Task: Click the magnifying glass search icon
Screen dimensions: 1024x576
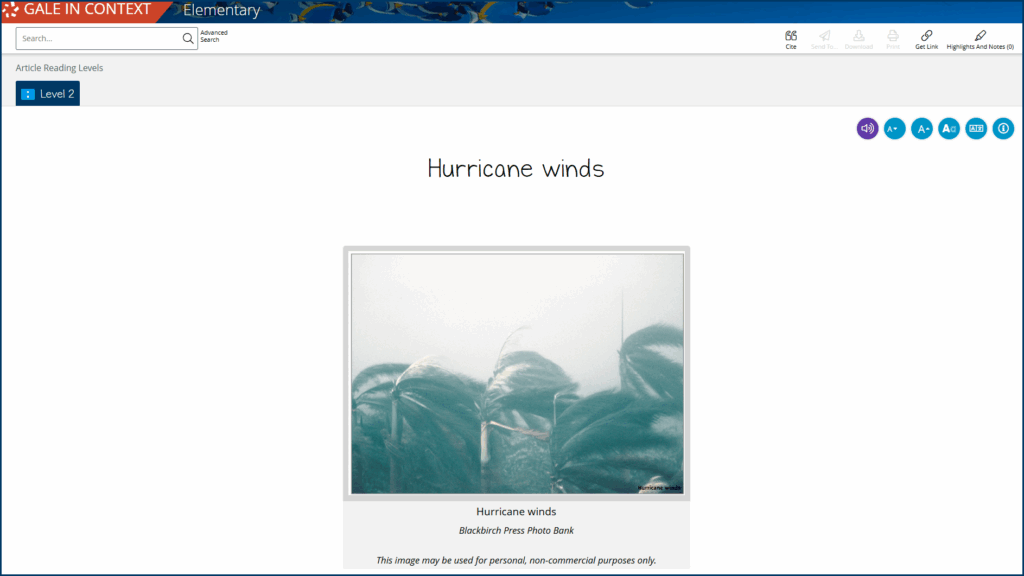Action: pos(188,39)
